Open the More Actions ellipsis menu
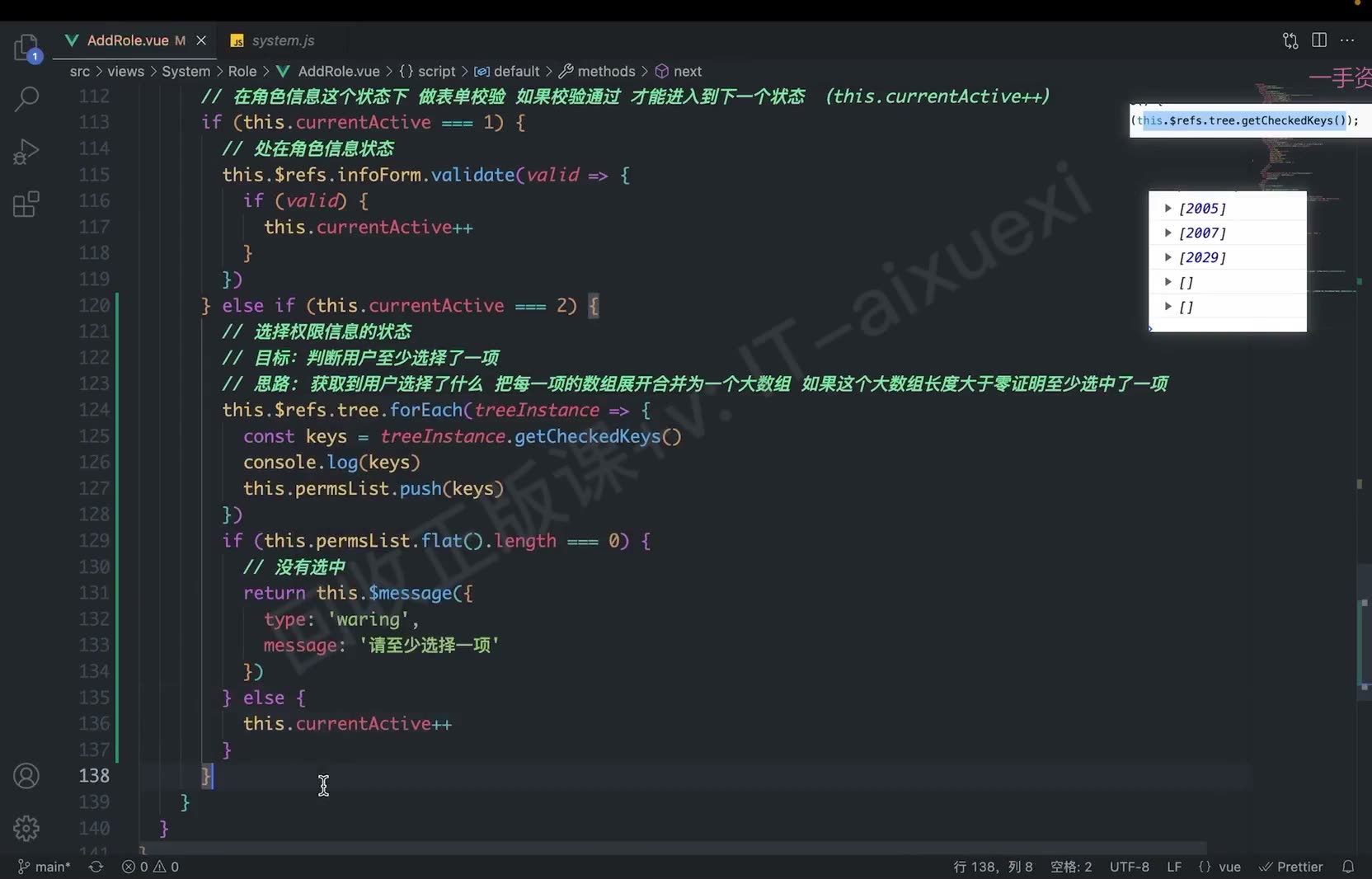The height and width of the screenshot is (879, 1372). coord(1347,40)
